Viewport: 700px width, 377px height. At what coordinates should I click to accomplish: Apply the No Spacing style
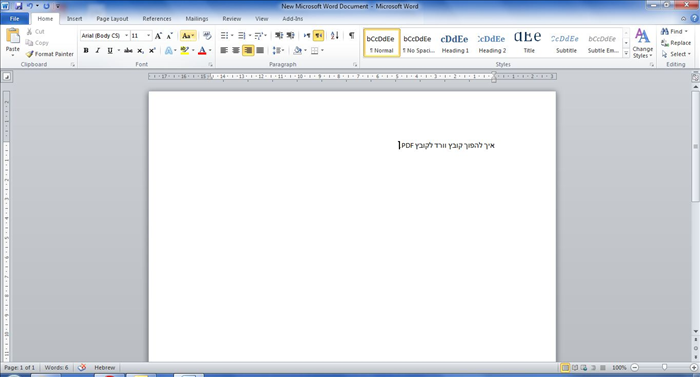[x=418, y=43]
